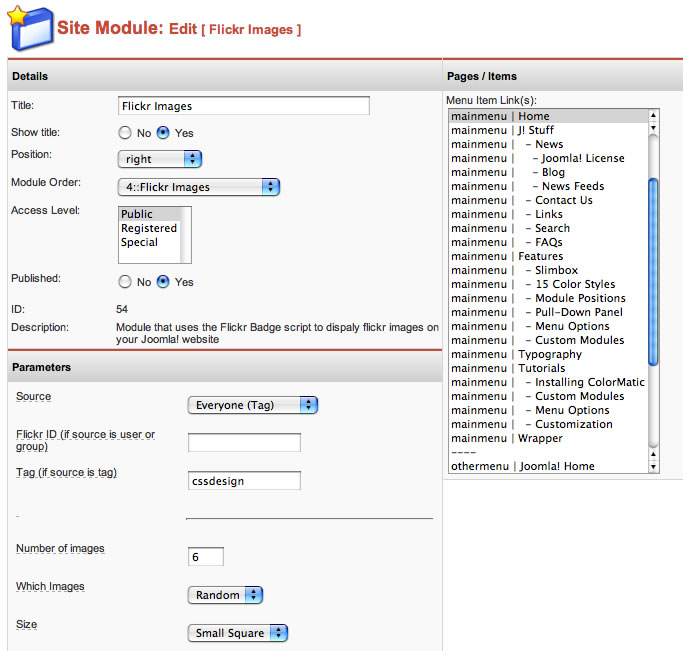Open the Position dropdown showing right
Screen dimensions: 683x651
(x=159, y=159)
